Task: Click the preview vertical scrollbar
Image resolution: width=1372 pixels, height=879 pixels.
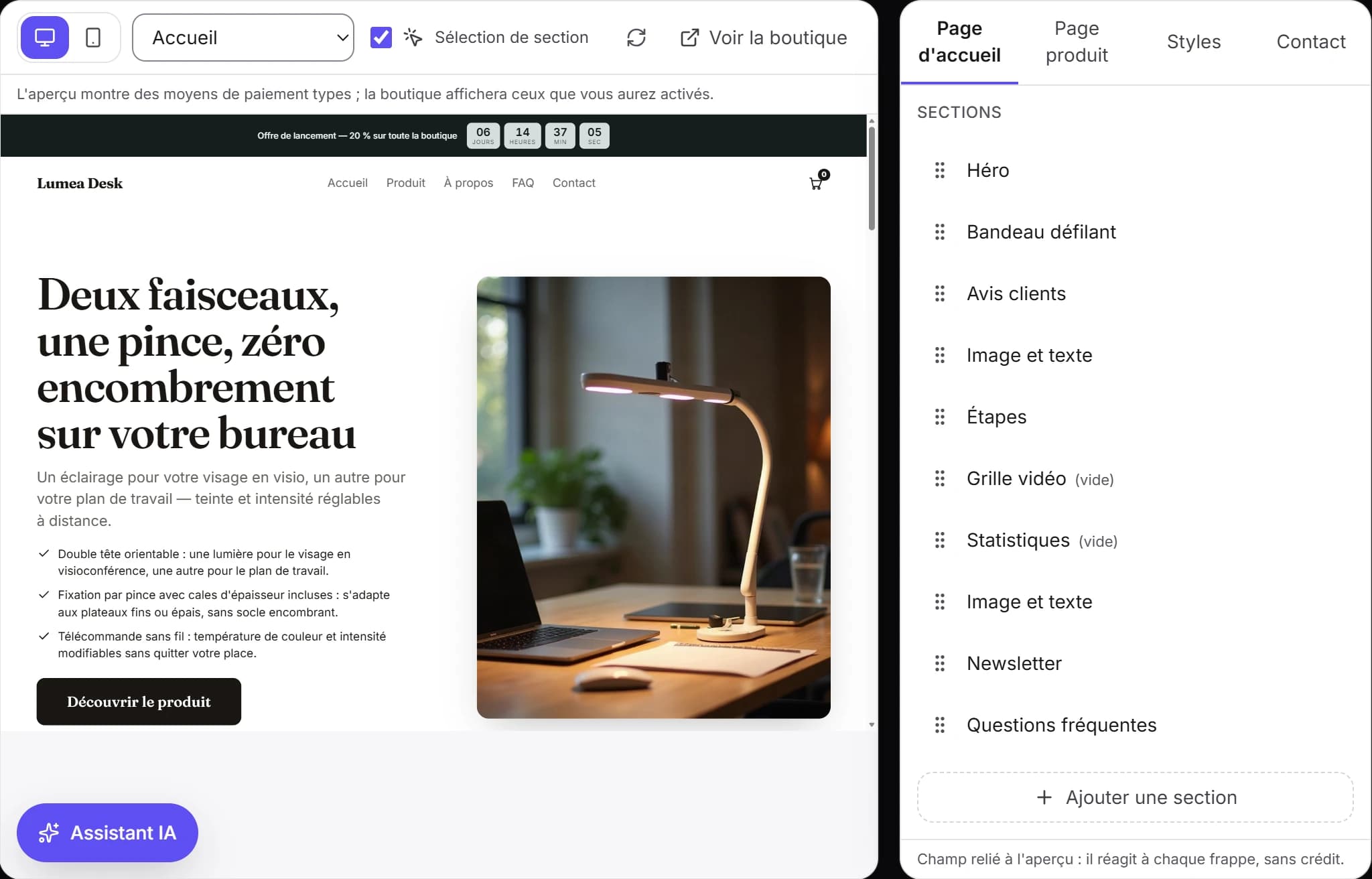Action: point(872,178)
